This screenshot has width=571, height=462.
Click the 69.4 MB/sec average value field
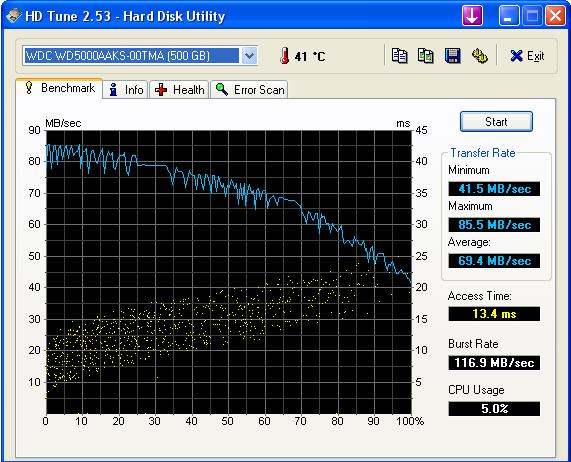[x=494, y=261]
